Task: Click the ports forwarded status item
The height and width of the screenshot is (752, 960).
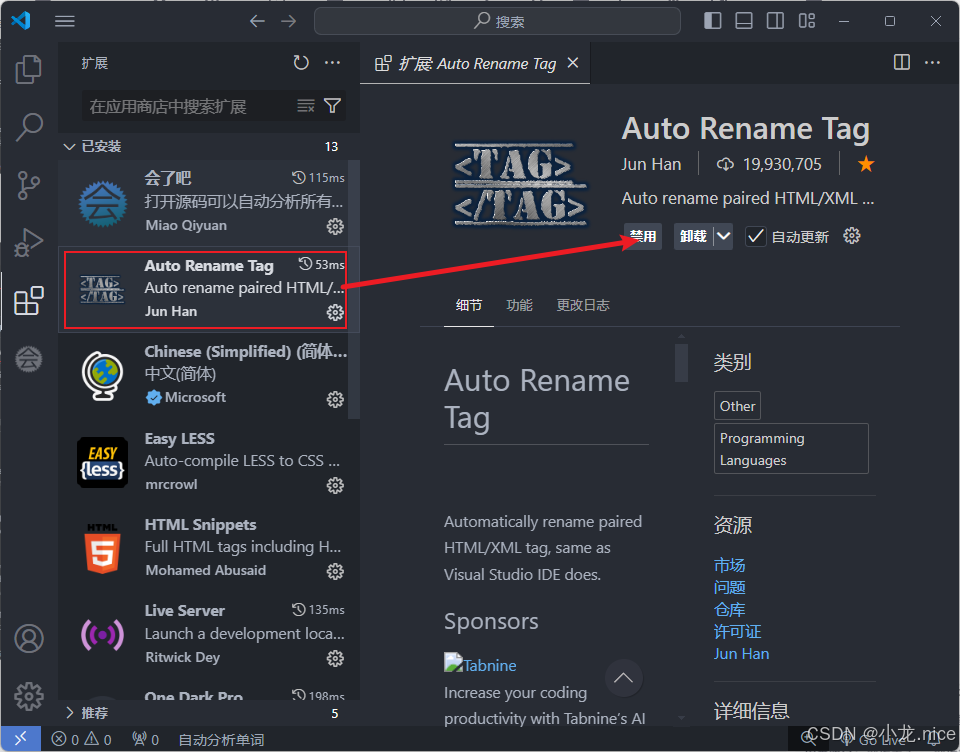Action: (x=146, y=739)
